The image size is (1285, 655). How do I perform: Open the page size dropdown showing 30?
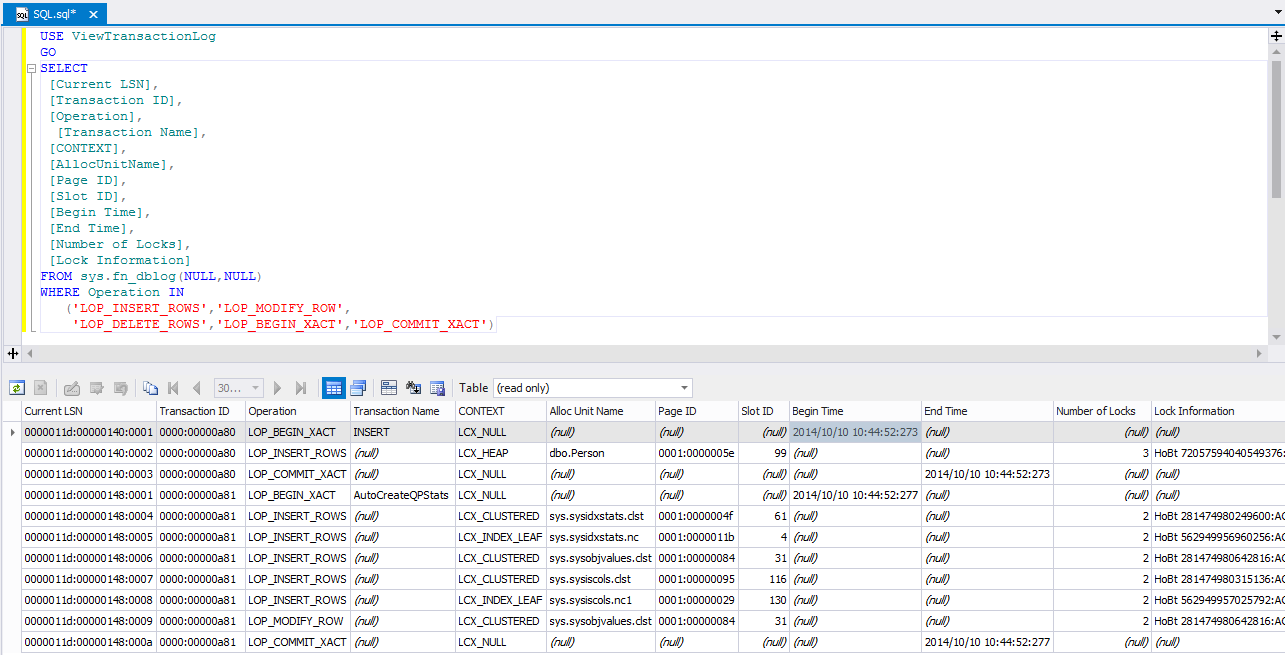[239, 388]
